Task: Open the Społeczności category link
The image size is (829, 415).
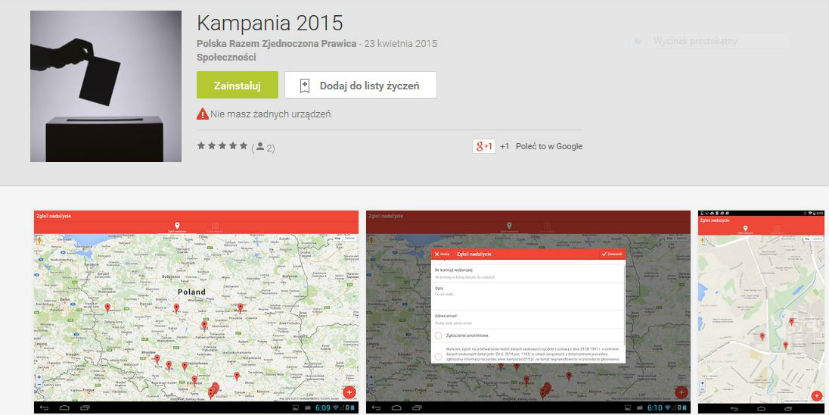Action: click(x=226, y=57)
